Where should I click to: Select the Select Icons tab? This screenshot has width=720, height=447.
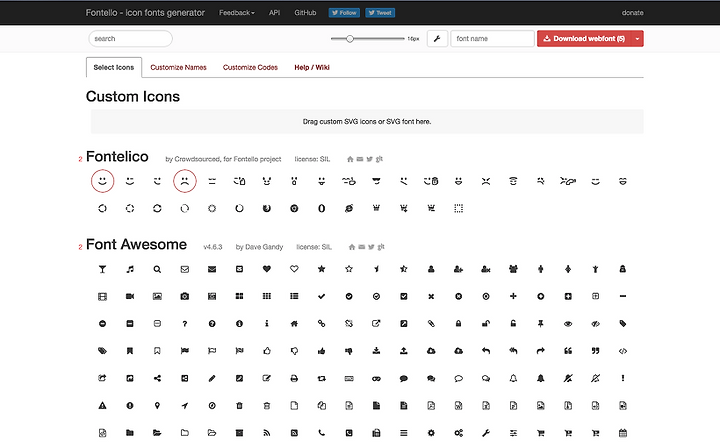114,68
